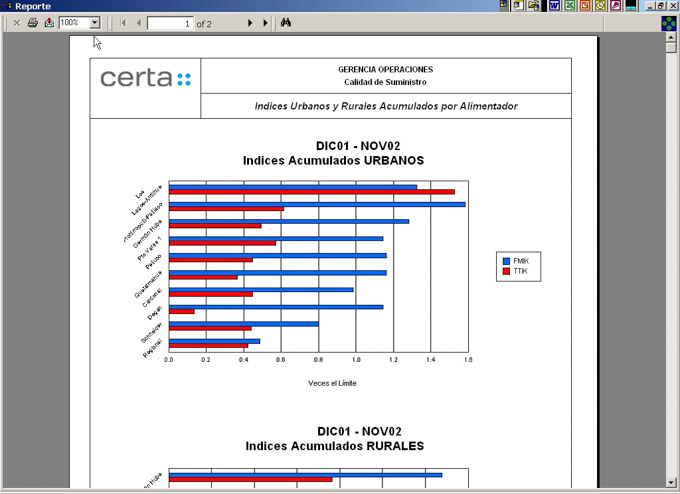Viewport: 680px width, 494px height.
Task: Jump to the last page arrow
Action: click(265, 22)
